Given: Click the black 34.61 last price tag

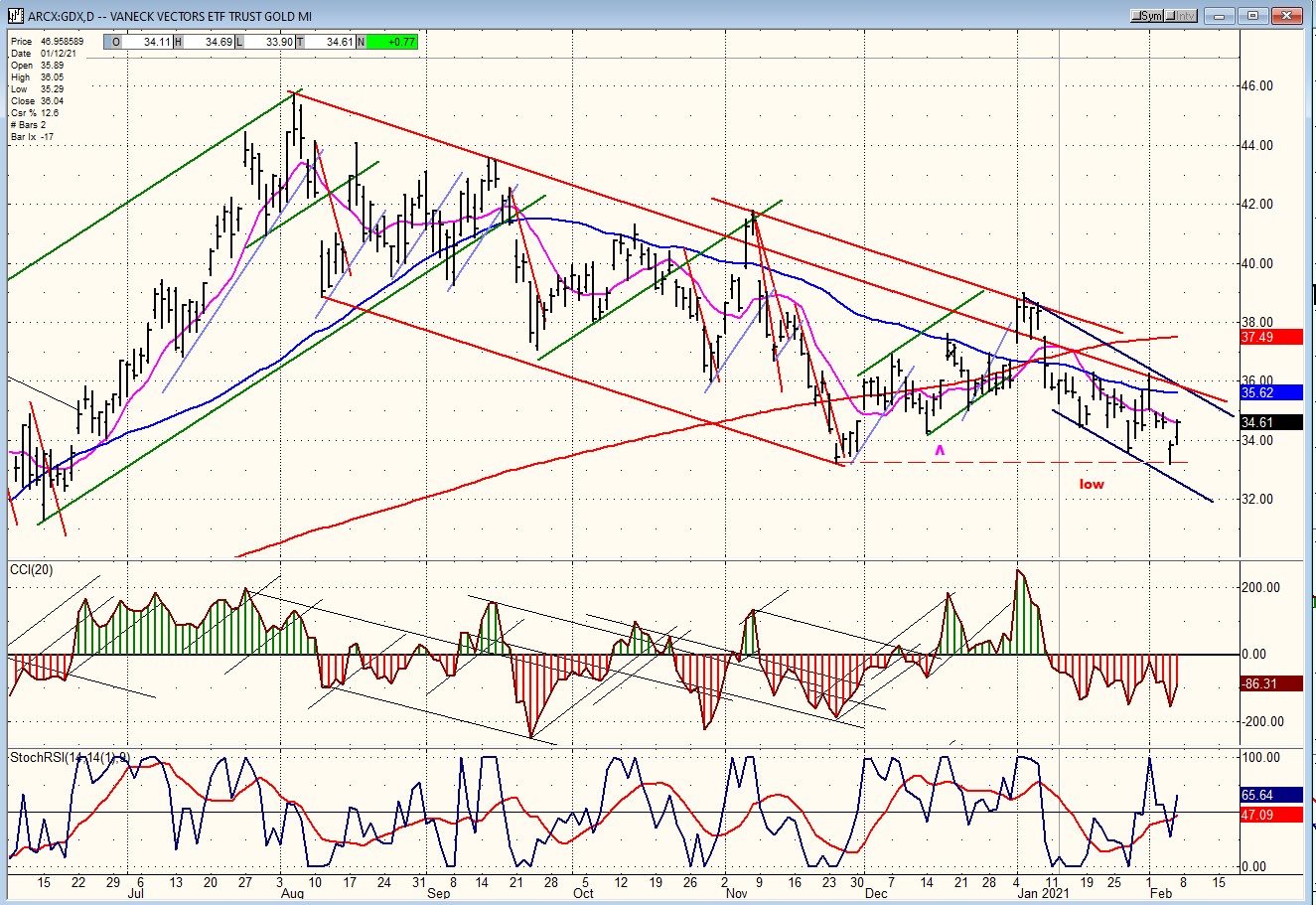Looking at the screenshot, I should (1270, 422).
